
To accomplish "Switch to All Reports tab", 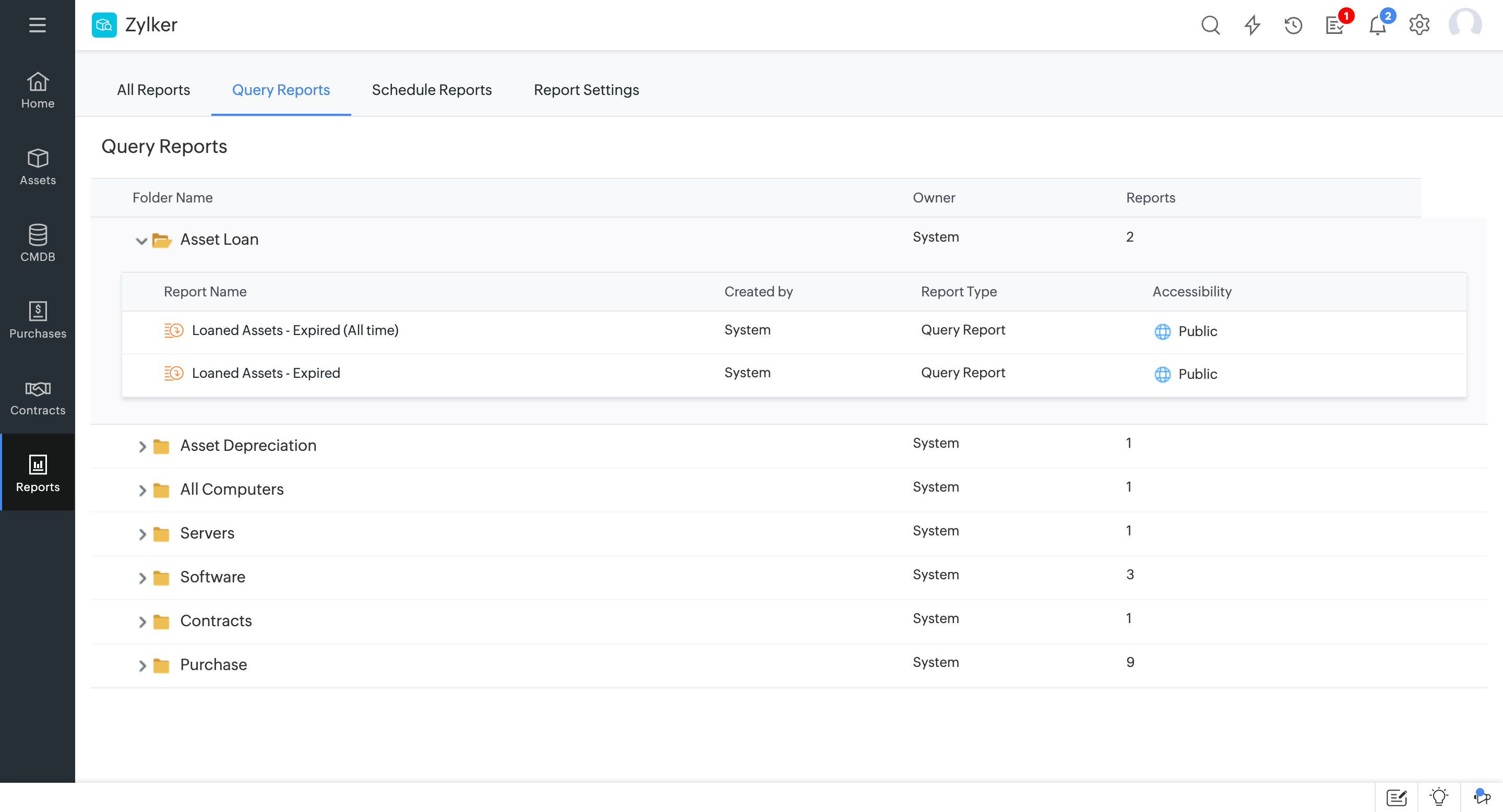I will (153, 90).
